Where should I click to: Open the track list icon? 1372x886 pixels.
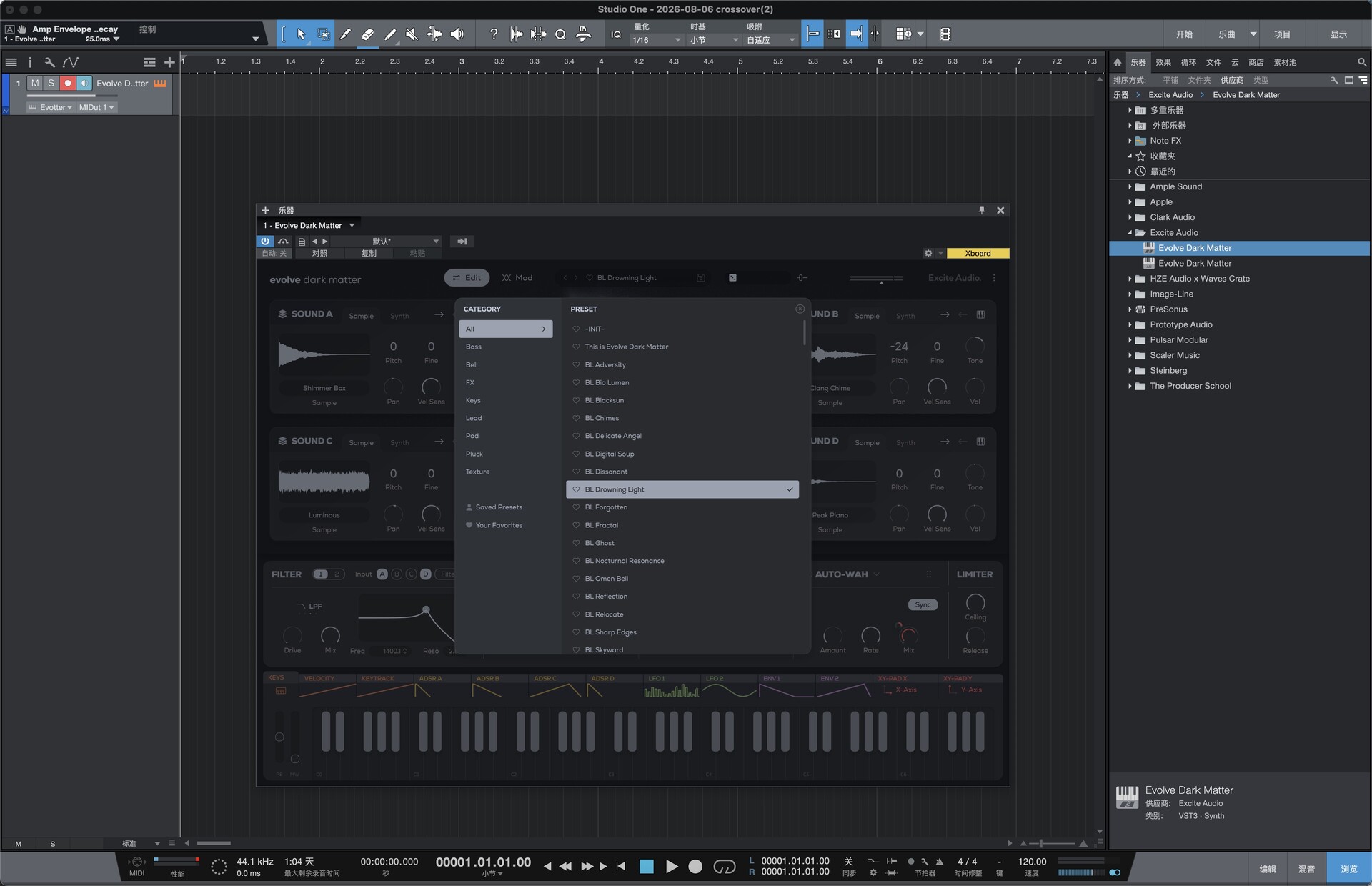(x=11, y=62)
